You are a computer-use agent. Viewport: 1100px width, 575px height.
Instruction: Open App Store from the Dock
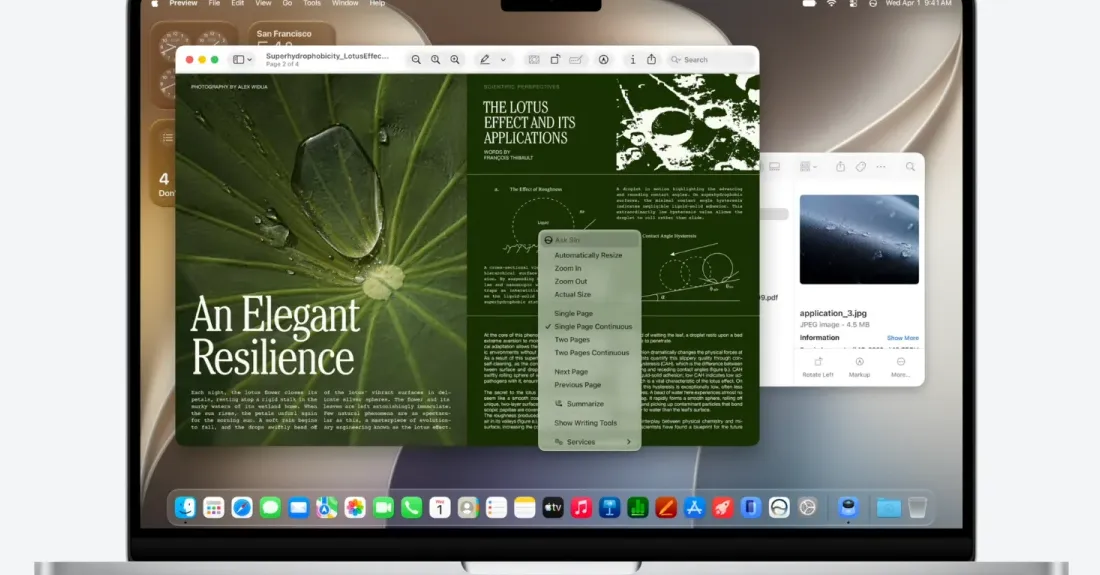[x=695, y=507]
